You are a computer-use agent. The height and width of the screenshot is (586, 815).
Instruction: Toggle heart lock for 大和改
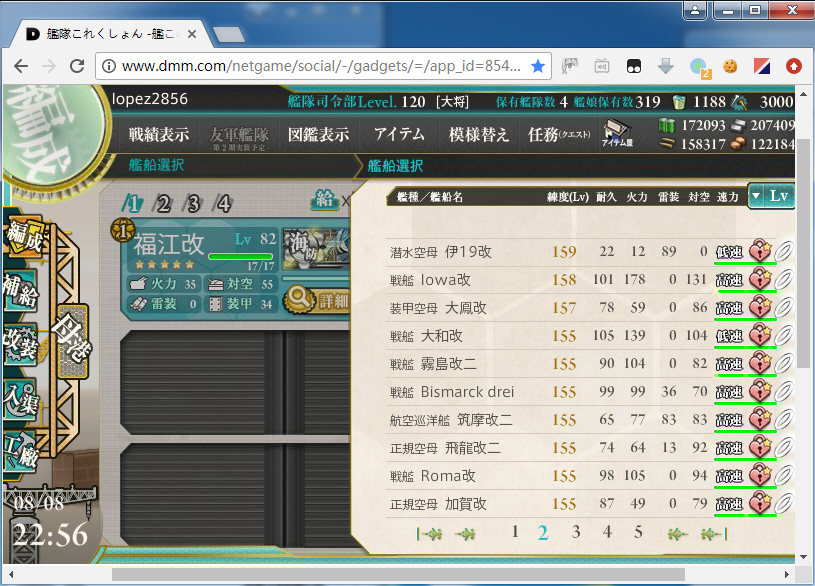(760, 336)
